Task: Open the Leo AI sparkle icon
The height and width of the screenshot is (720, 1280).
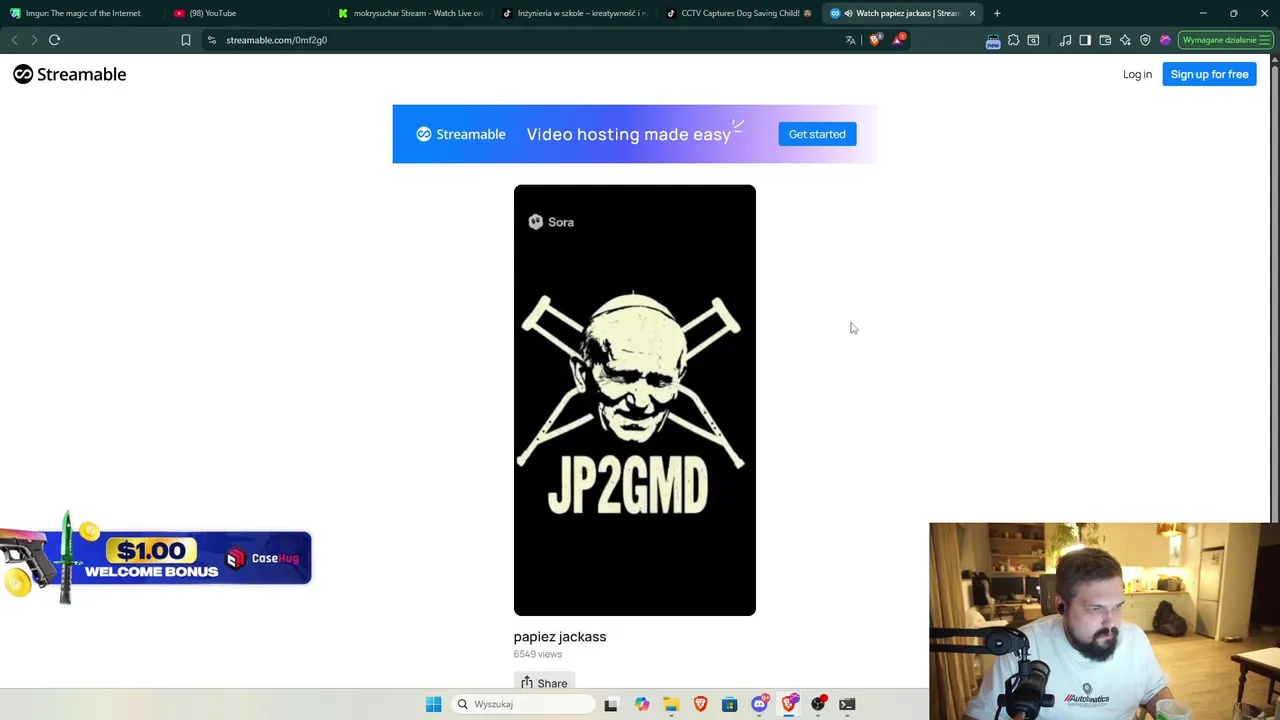Action: tap(1125, 40)
